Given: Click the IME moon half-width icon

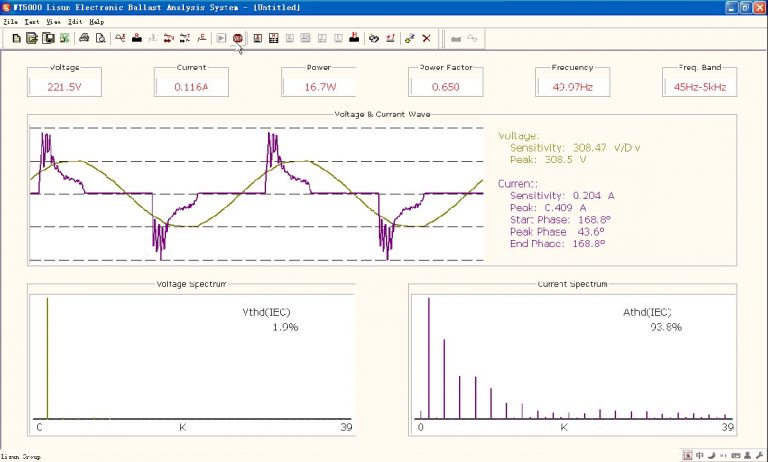Looking at the screenshot, I should click(x=712, y=456).
